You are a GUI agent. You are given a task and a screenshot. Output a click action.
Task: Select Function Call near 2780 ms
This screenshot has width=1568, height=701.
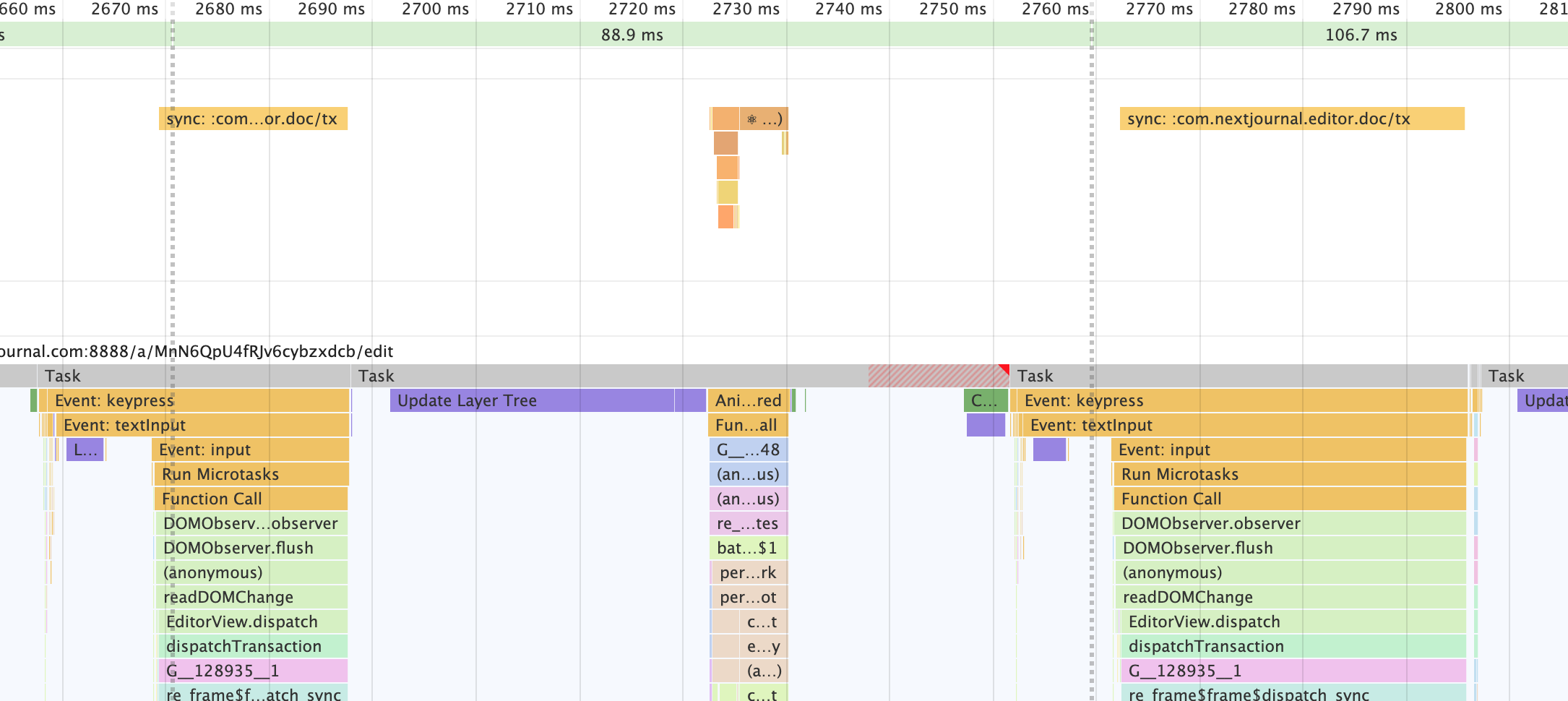click(1290, 499)
